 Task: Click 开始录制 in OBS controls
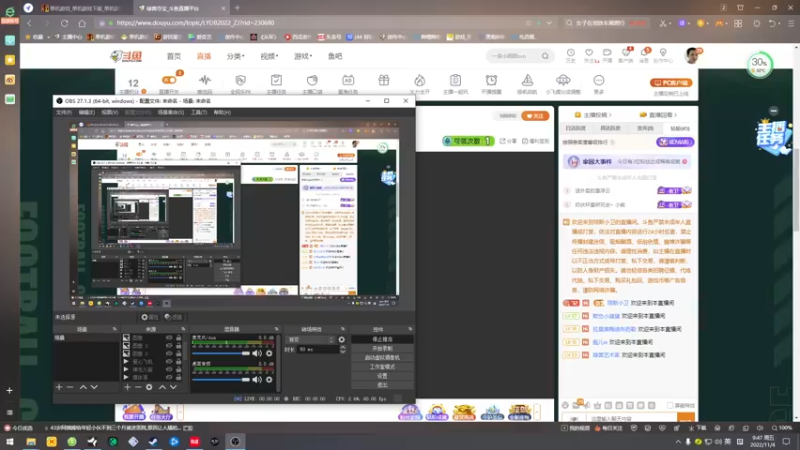coord(382,348)
